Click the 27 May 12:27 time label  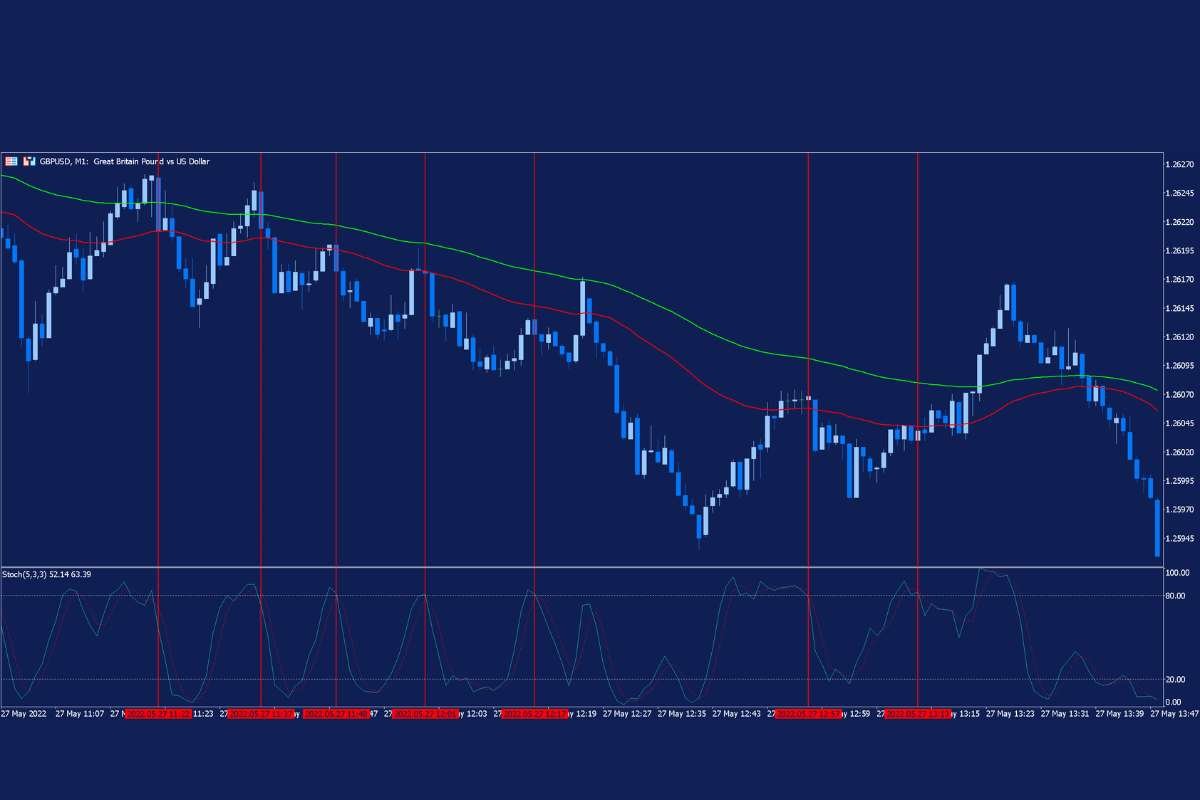click(x=628, y=714)
